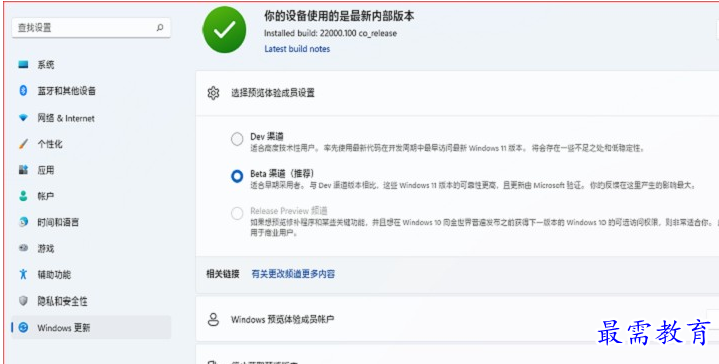Click the Bluetooth icon in sidebar
This screenshot has height=364, width=719.
23,91
